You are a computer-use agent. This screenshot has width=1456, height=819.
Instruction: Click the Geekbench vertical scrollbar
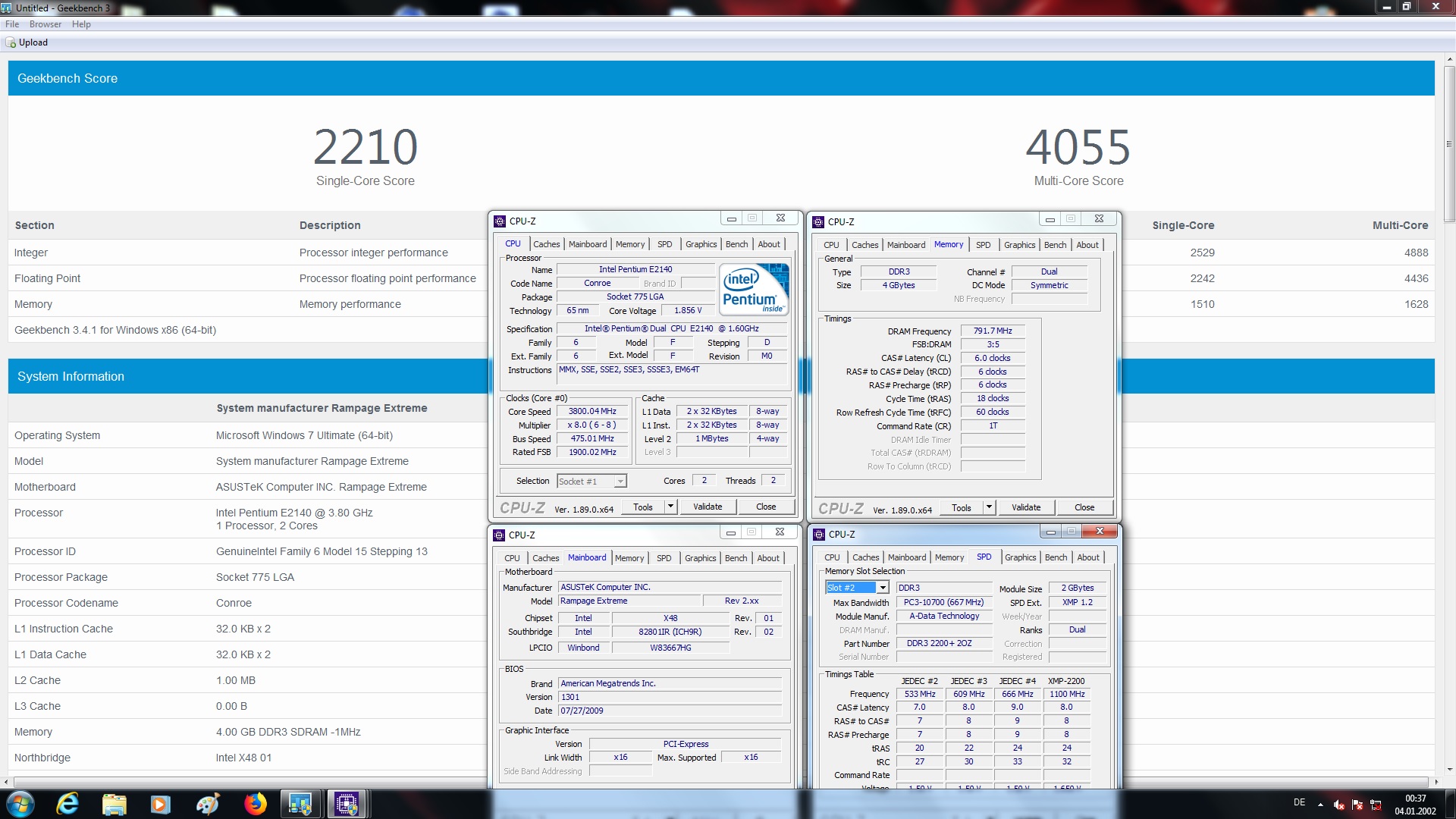pos(1449,144)
